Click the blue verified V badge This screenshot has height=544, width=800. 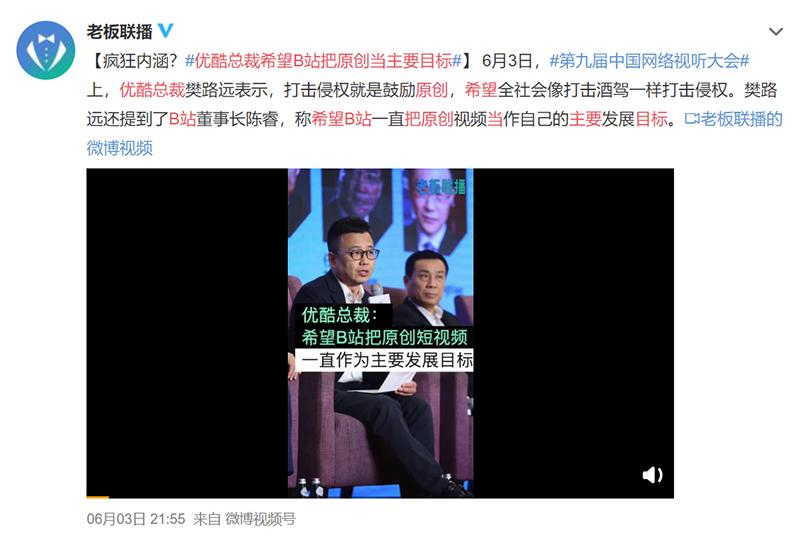pyautogui.click(x=165, y=31)
